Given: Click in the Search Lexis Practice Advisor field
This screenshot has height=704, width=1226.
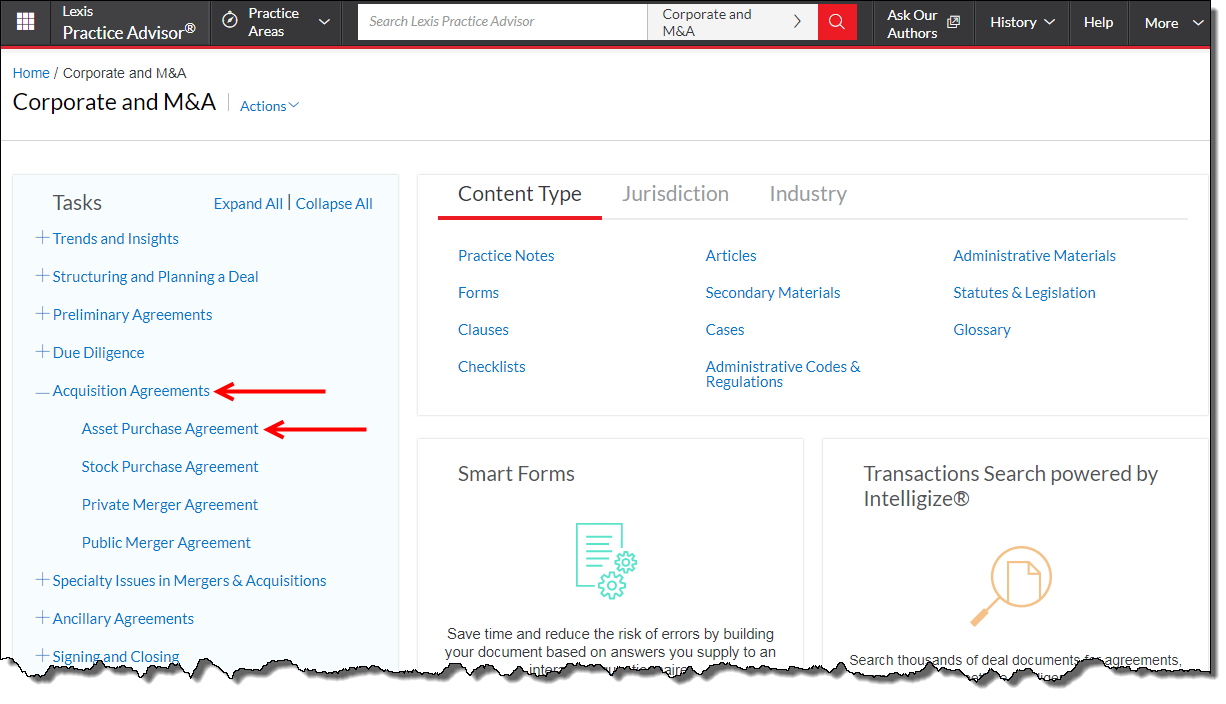Looking at the screenshot, I should click(x=503, y=22).
